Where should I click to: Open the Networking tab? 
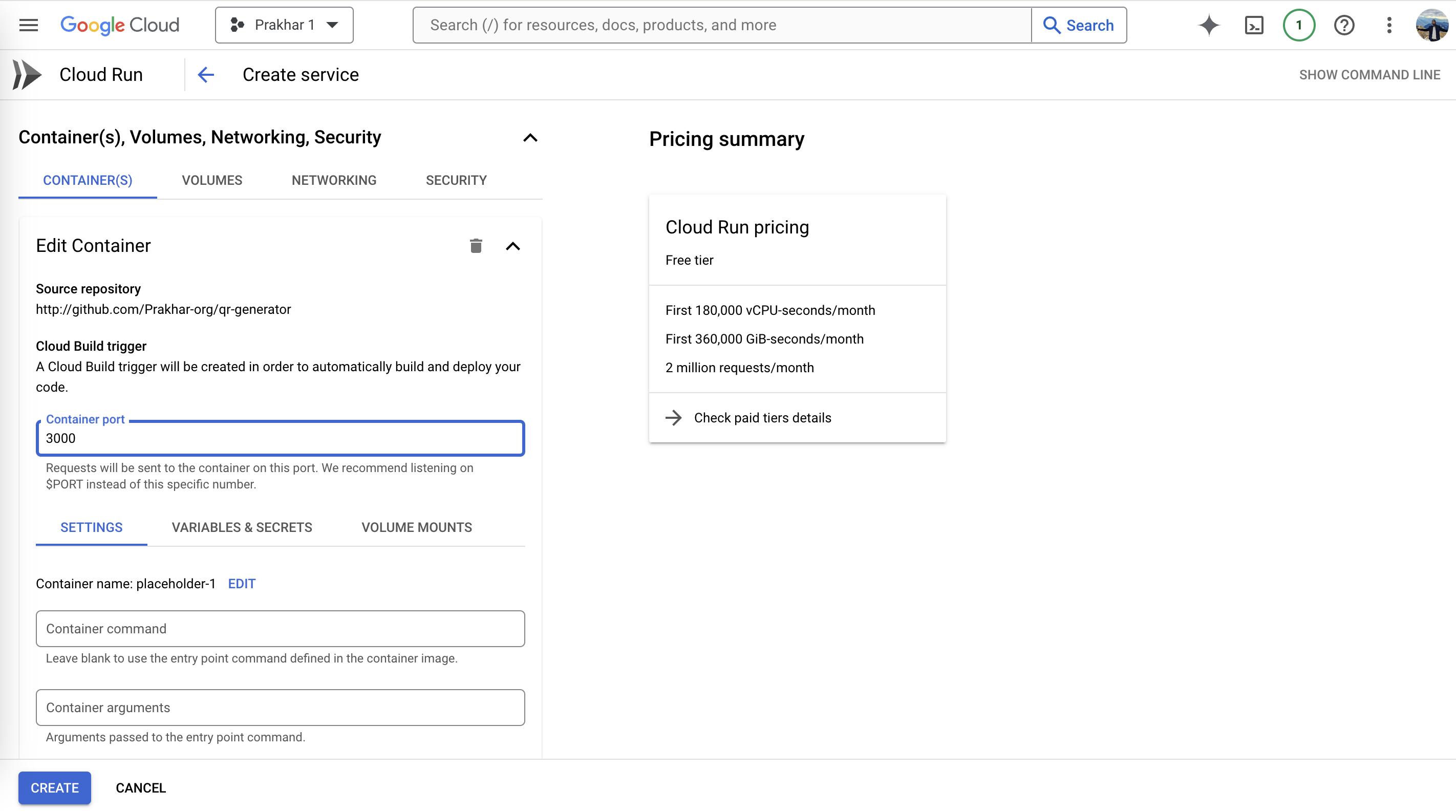333,180
